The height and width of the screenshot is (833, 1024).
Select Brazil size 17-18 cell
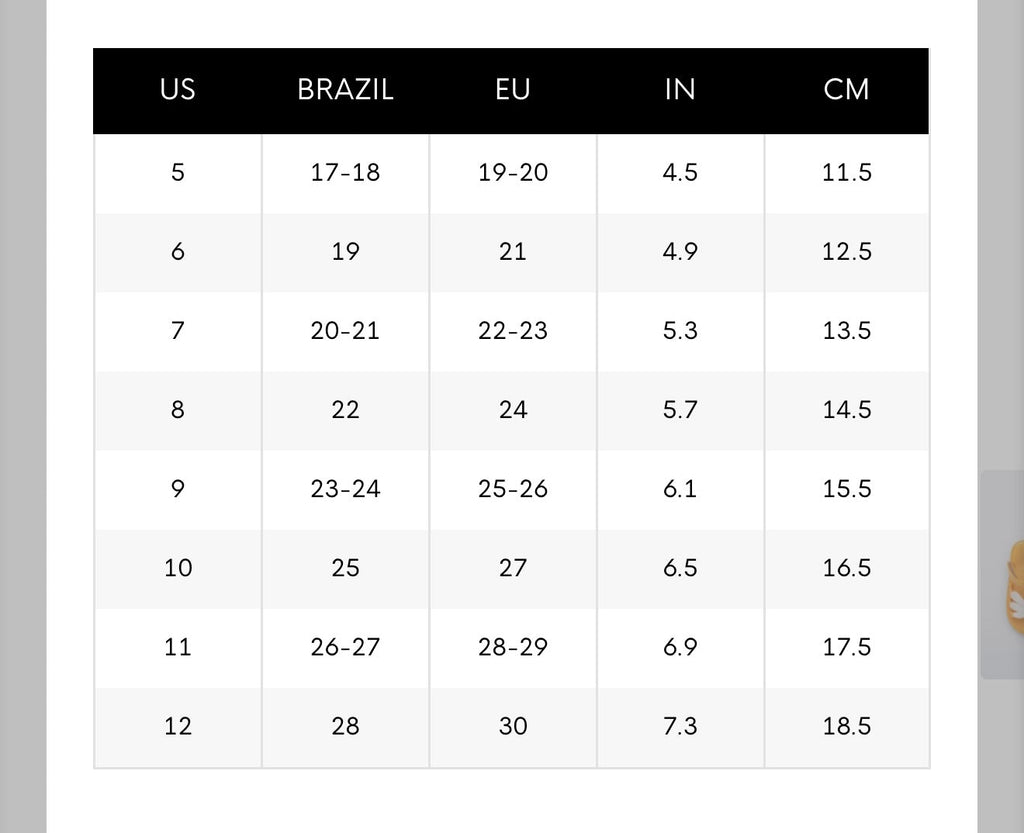pyautogui.click(x=345, y=173)
